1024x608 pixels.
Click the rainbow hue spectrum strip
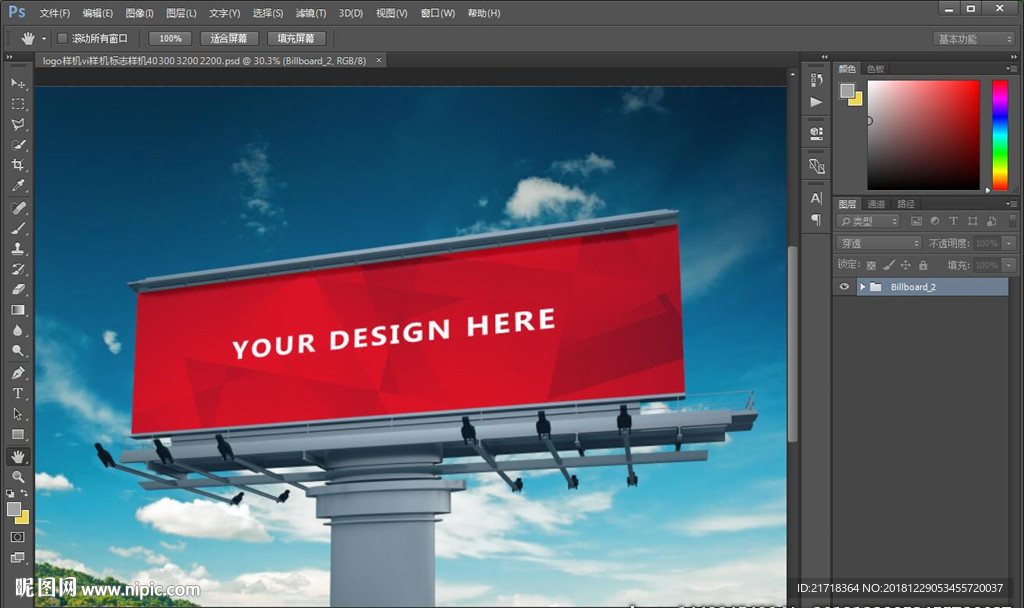point(999,134)
